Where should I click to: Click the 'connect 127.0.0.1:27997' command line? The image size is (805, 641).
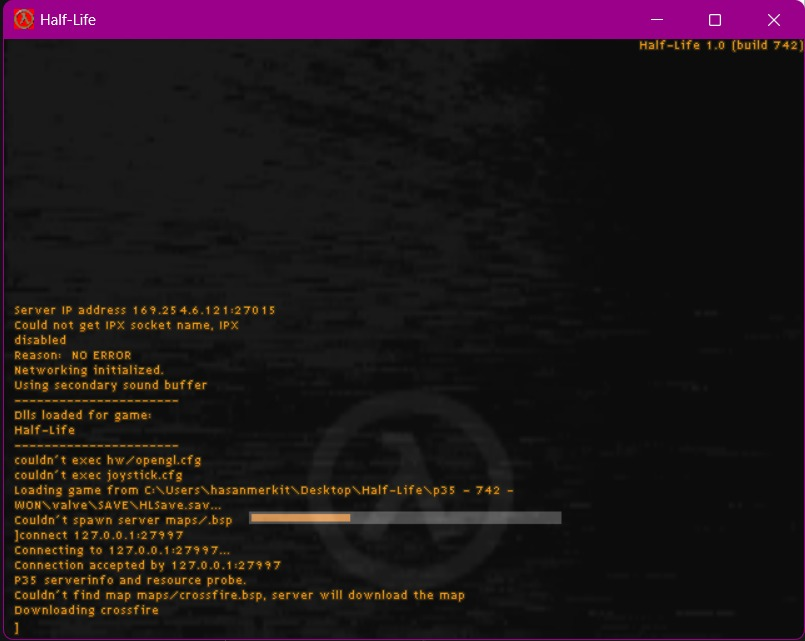pos(99,535)
